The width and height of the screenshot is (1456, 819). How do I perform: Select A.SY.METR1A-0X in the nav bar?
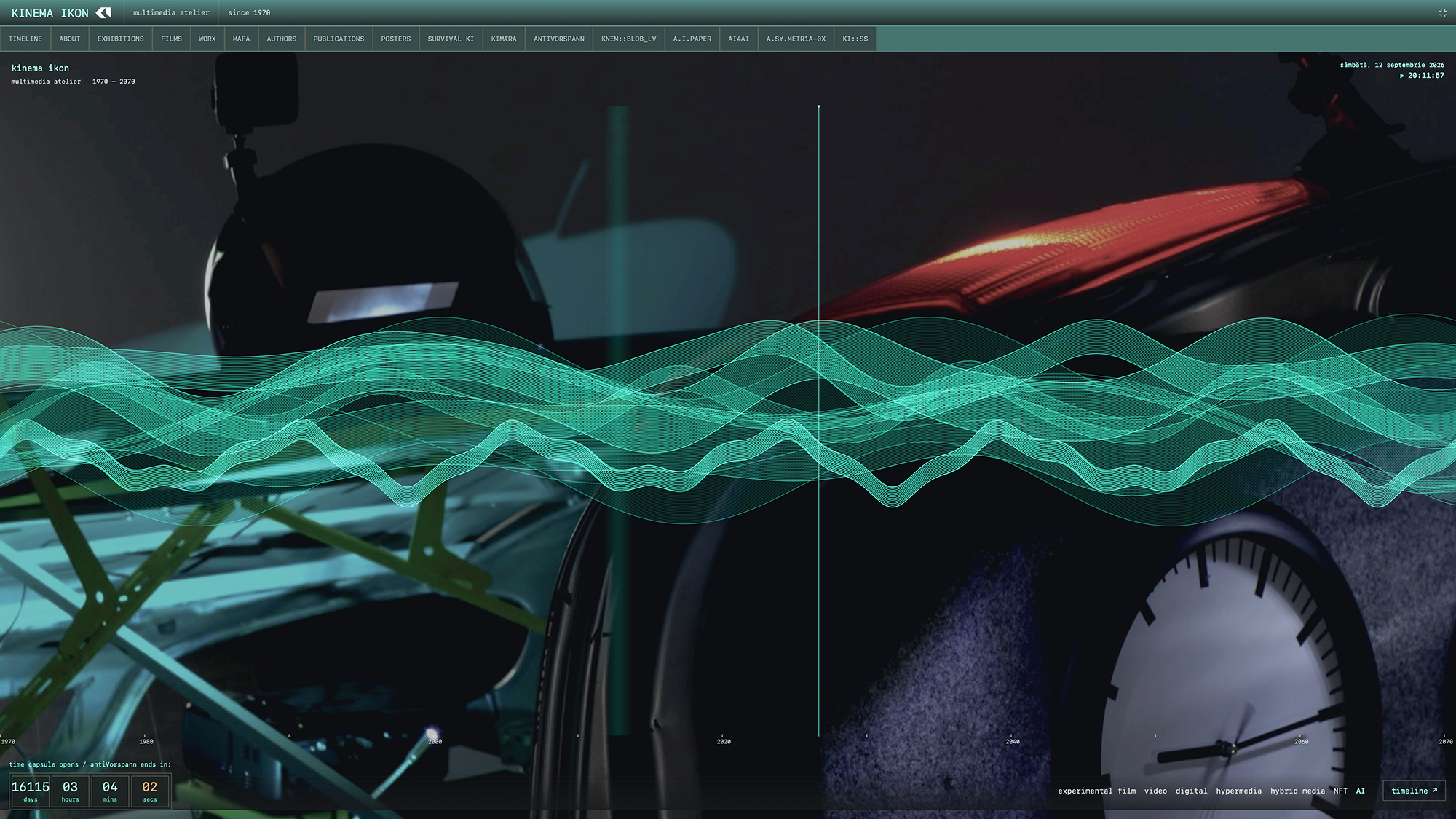pyautogui.click(x=796, y=39)
